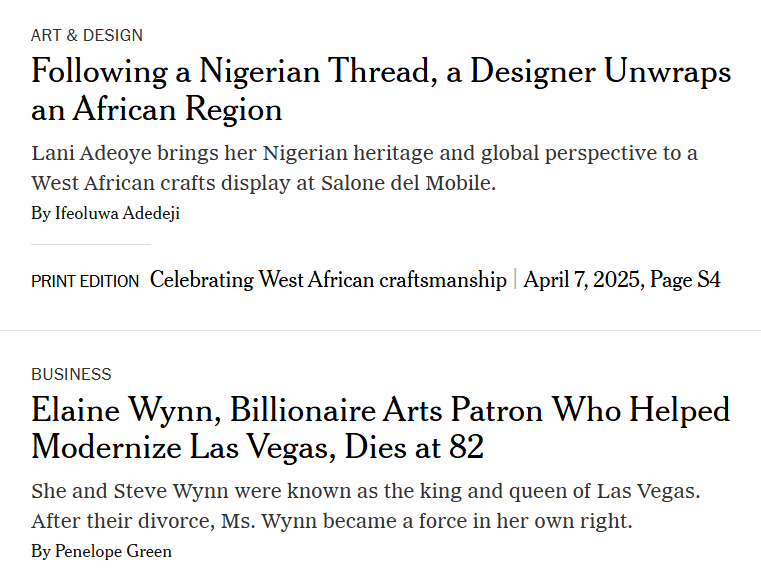
Task: Click the BUSINESS section label
Action: click(71, 375)
